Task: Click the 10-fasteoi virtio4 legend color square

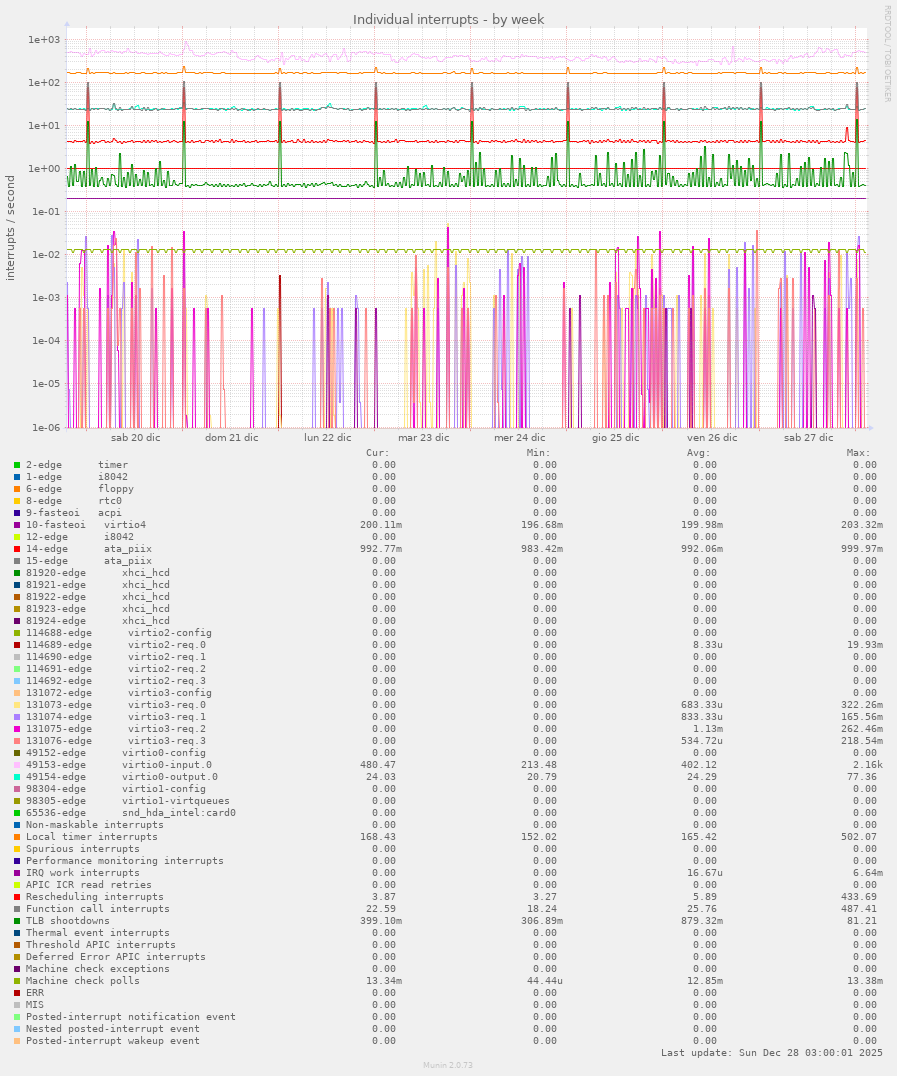Action: click(x=17, y=525)
